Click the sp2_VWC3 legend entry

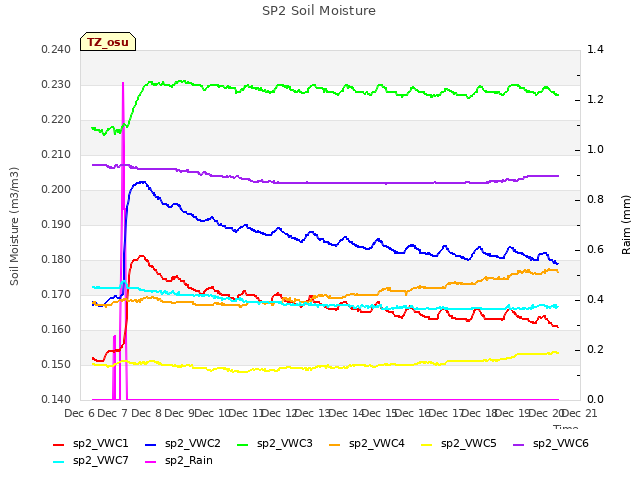tap(275, 444)
